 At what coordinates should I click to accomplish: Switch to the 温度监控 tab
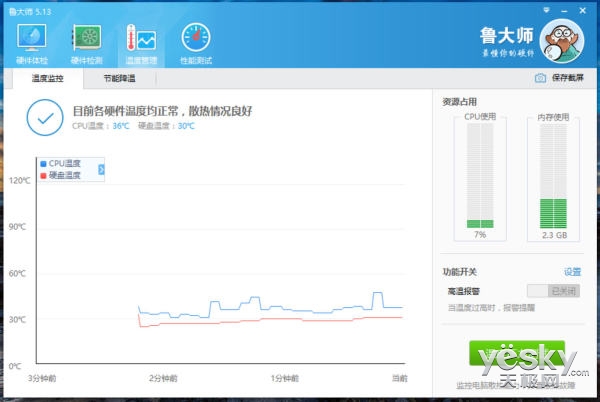[x=48, y=78]
